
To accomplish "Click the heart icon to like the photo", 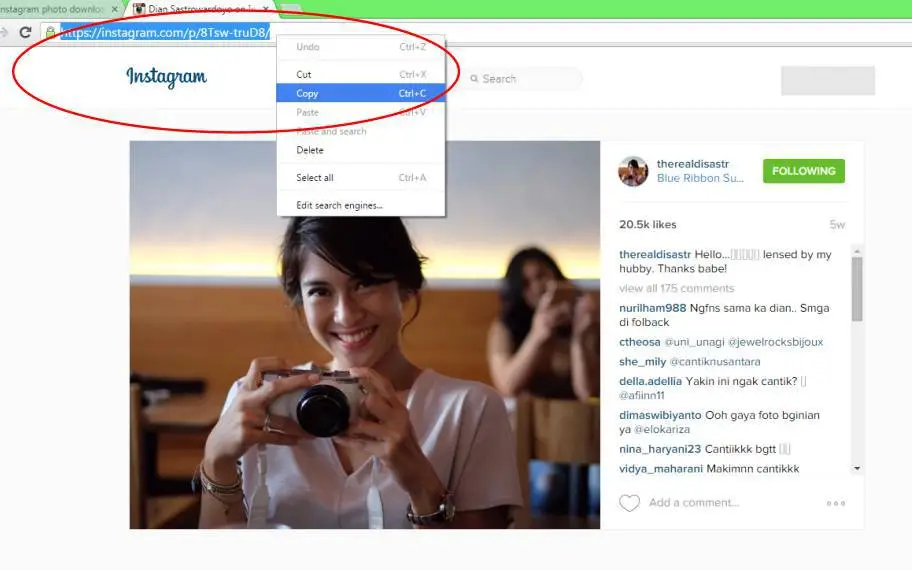I will [x=629, y=503].
